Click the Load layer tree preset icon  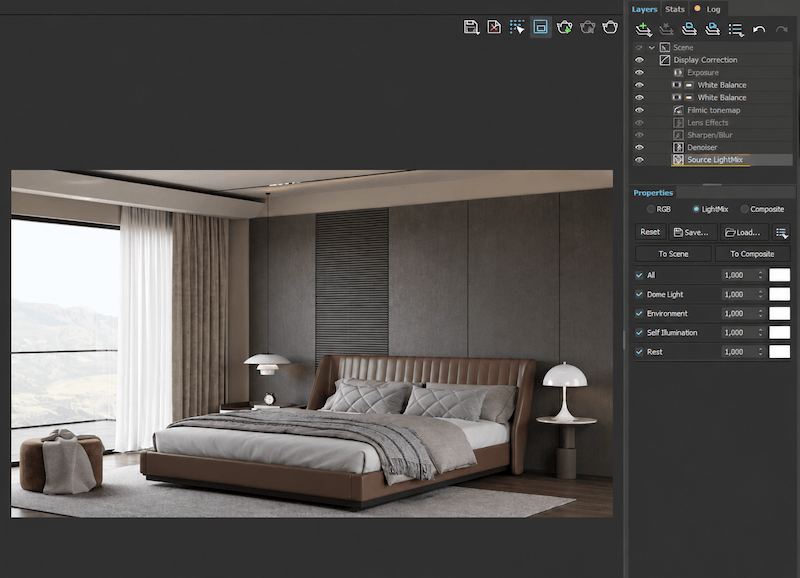point(712,30)
